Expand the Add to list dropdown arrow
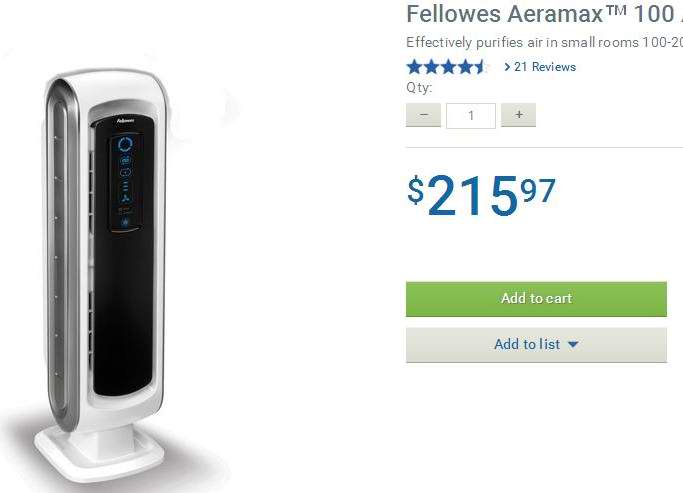 573,344
